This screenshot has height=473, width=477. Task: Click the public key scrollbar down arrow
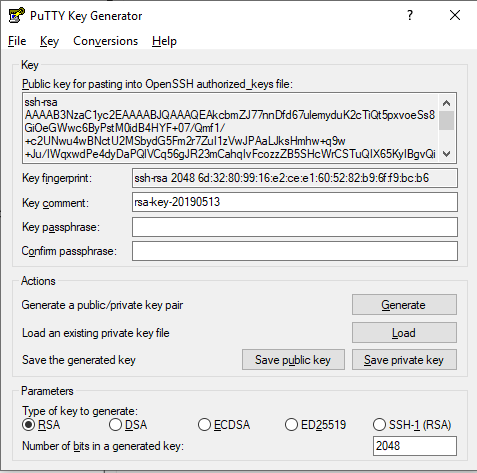coord(446,154)
